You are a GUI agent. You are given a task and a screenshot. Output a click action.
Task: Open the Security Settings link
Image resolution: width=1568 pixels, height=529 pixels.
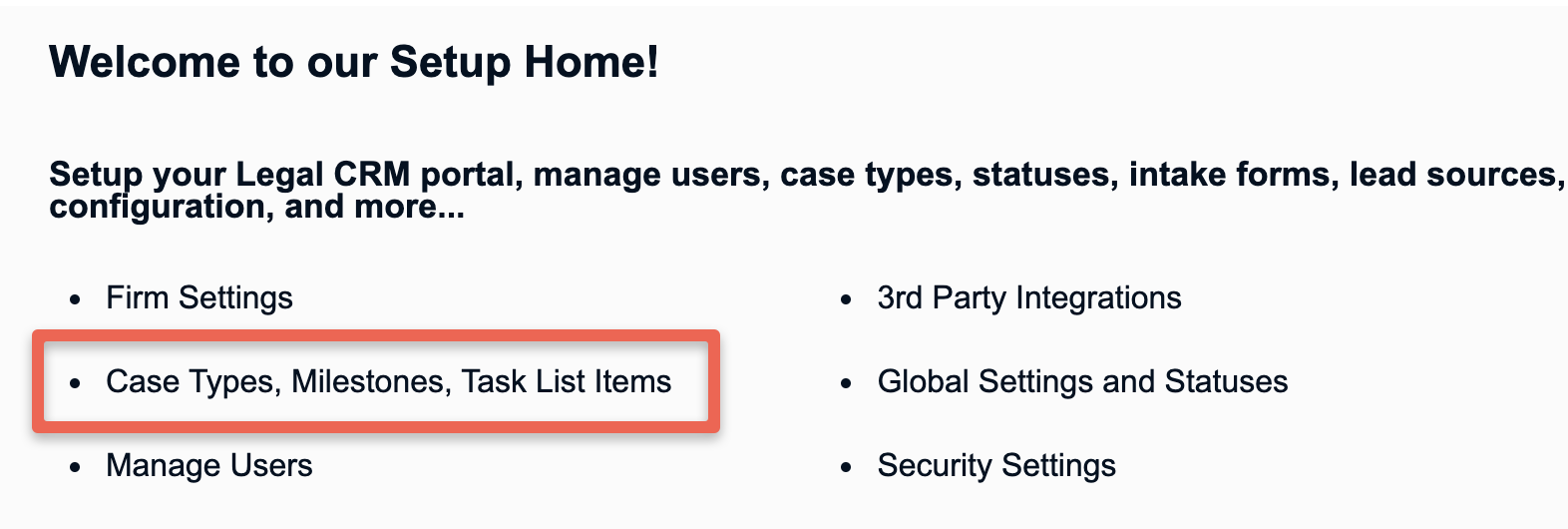(996, 465)
